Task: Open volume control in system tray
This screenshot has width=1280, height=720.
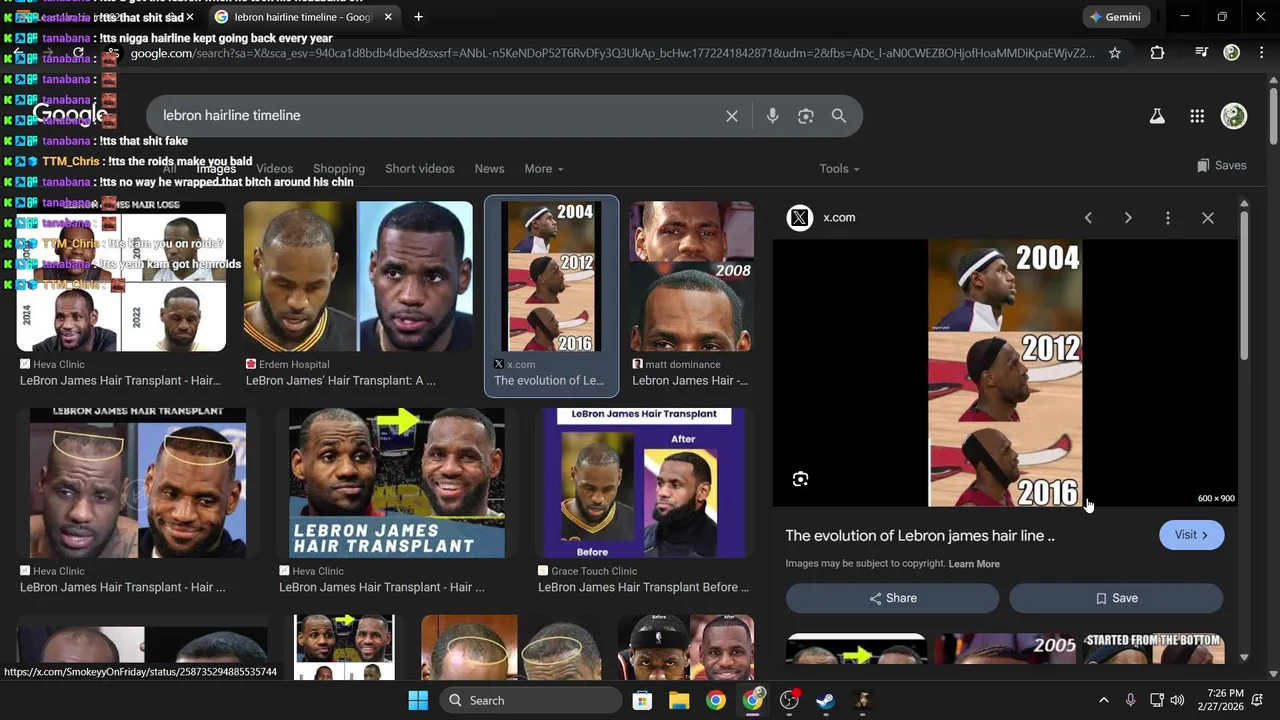Action: point(1177,700)
